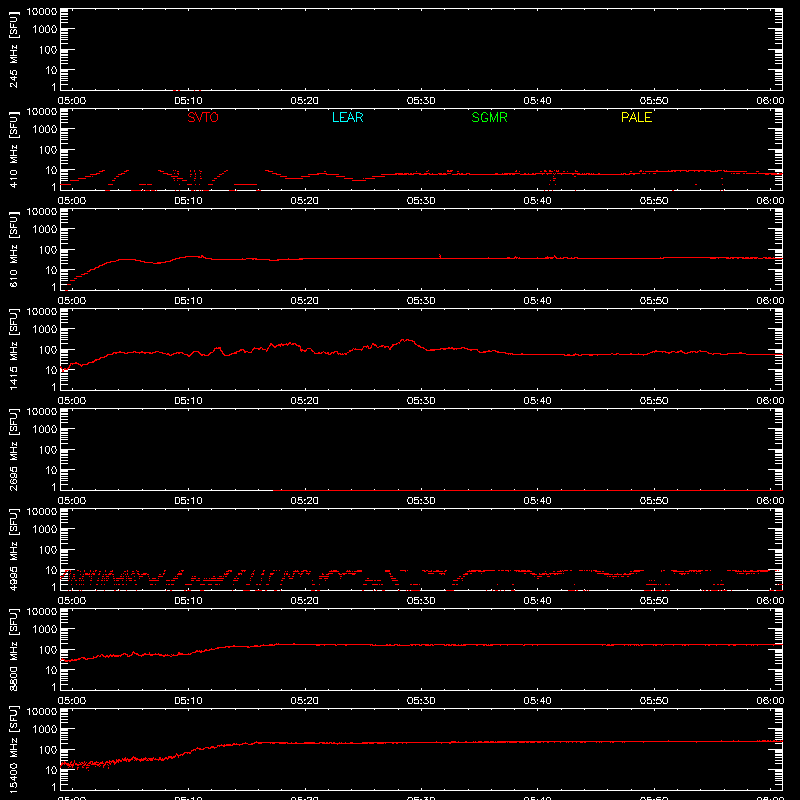Select the red SVTO station label
800x800 pixels.
pos(203,117)
